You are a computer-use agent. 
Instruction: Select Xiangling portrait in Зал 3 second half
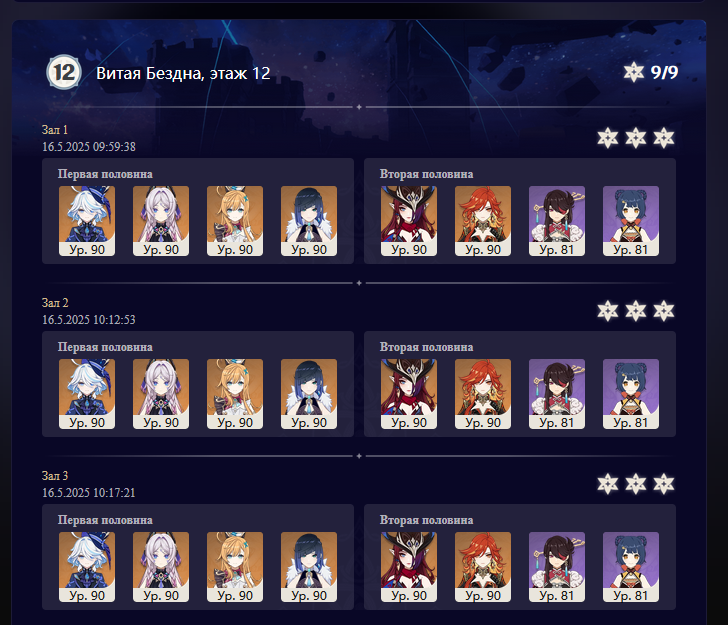point(630,567)
